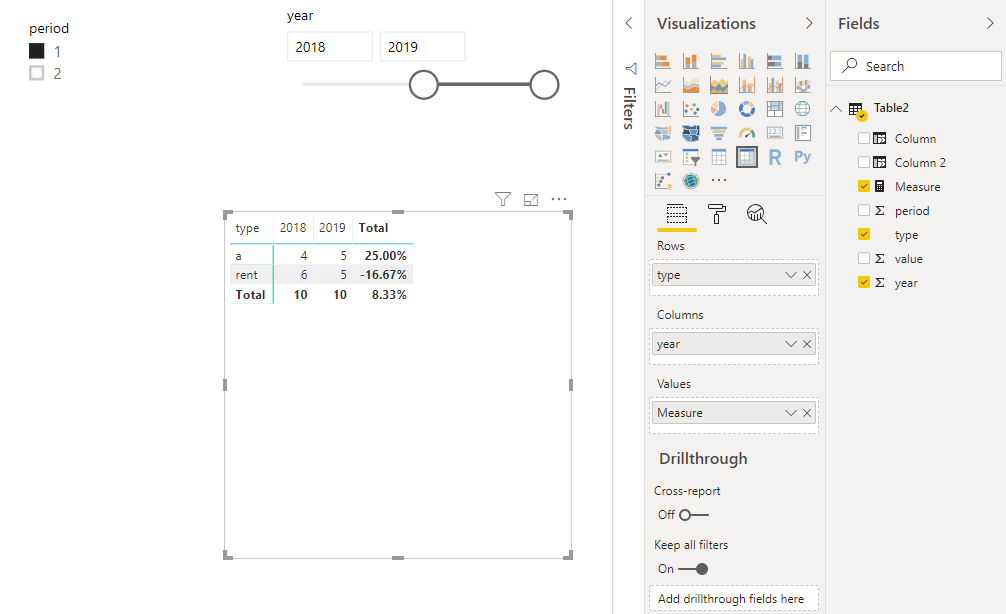Select the Gauge visual
This screenshot has height=614, width=1006.
coord(747,133)
